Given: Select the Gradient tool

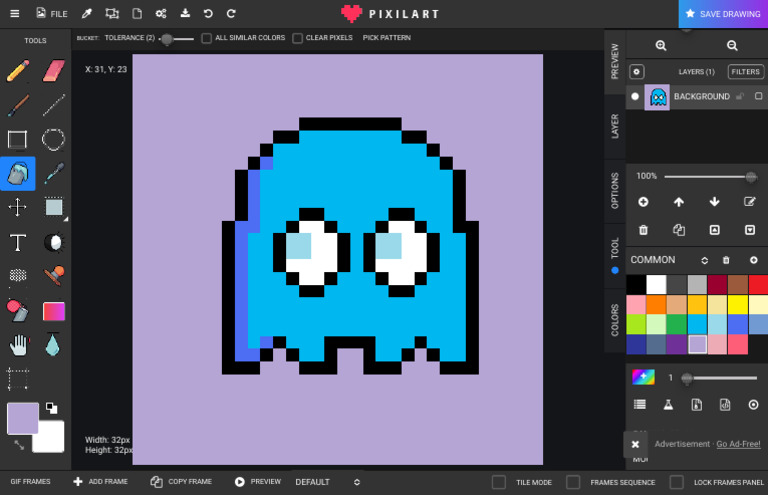Looking at the screenshot, I should [x=54, y=311].
